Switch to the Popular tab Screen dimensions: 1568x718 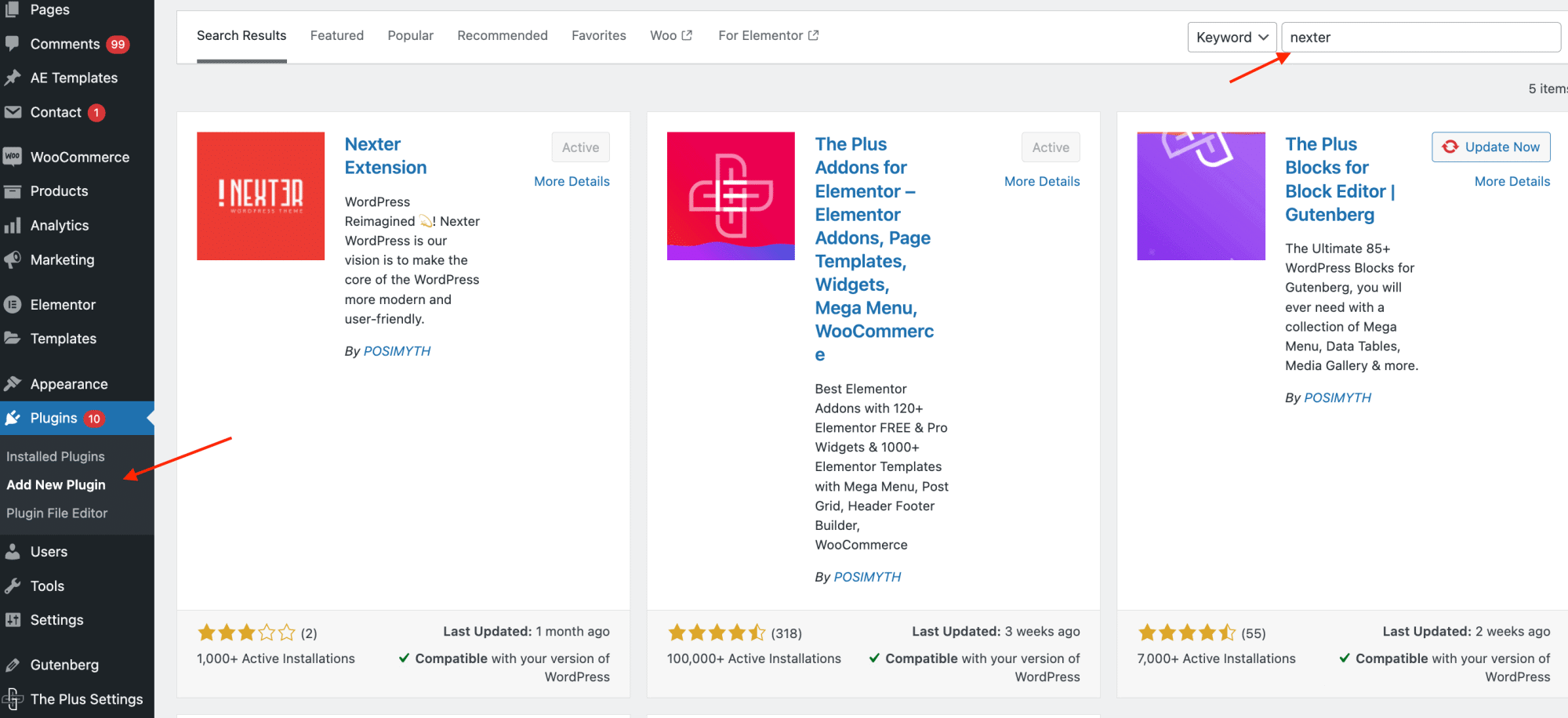(x=410, y=35)
